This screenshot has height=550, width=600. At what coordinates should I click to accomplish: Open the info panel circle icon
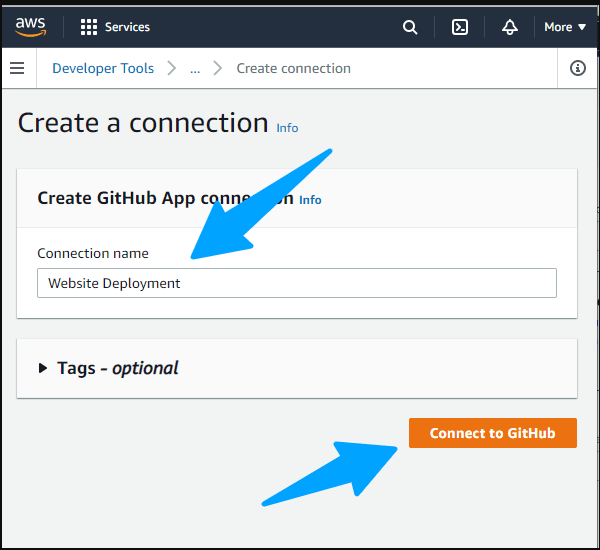pos(577,68)
